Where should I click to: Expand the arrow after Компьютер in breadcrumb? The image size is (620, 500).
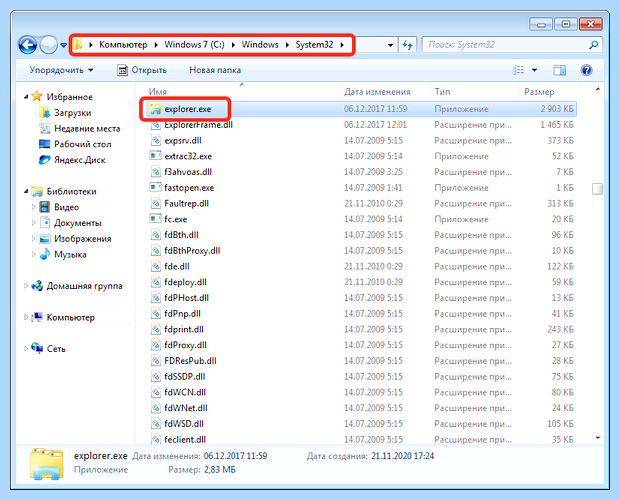(x=156, y=45)
